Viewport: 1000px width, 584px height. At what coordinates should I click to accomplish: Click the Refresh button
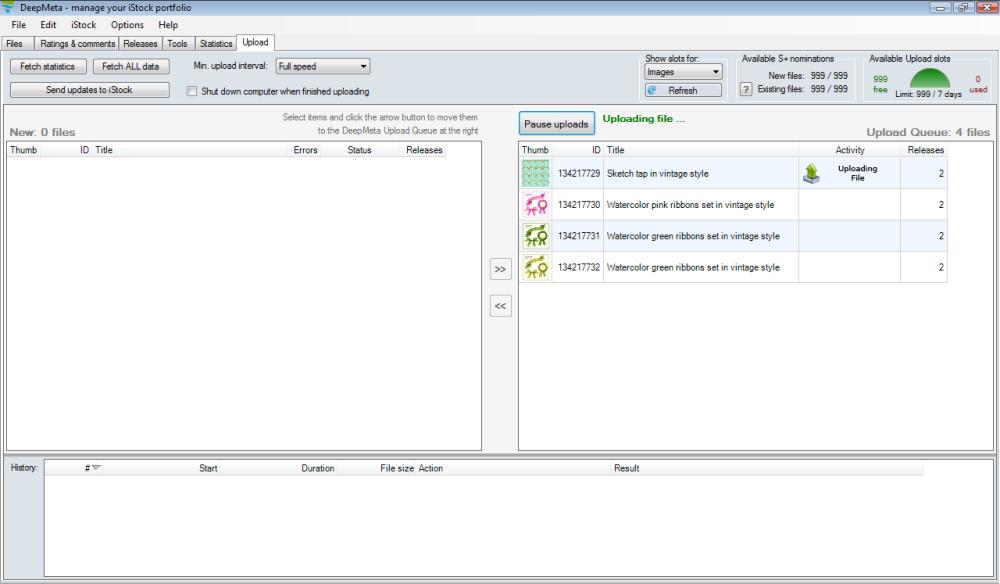pyautogui.click(x=683, y=91)
